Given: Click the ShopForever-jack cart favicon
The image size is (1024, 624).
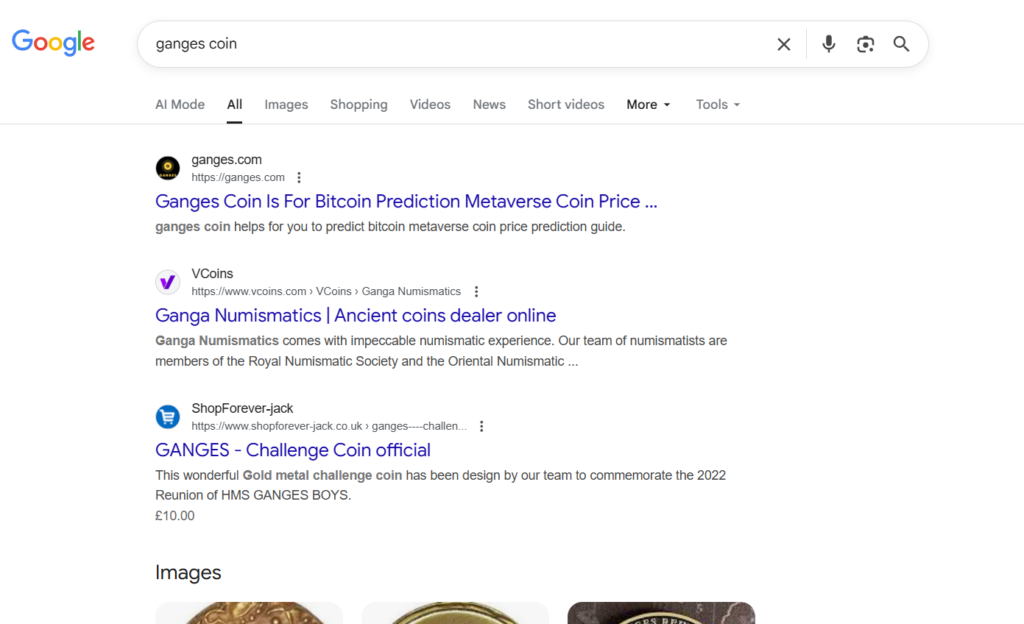Looking at the screenshot, I should [168, 416].
